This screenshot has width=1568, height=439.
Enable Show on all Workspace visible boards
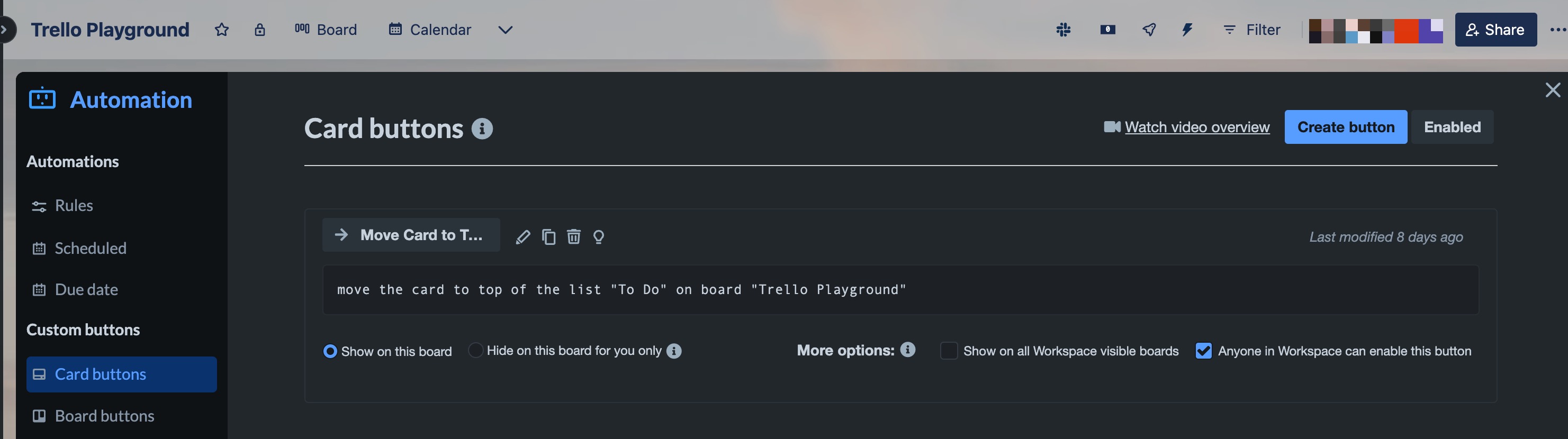[949, 351]
